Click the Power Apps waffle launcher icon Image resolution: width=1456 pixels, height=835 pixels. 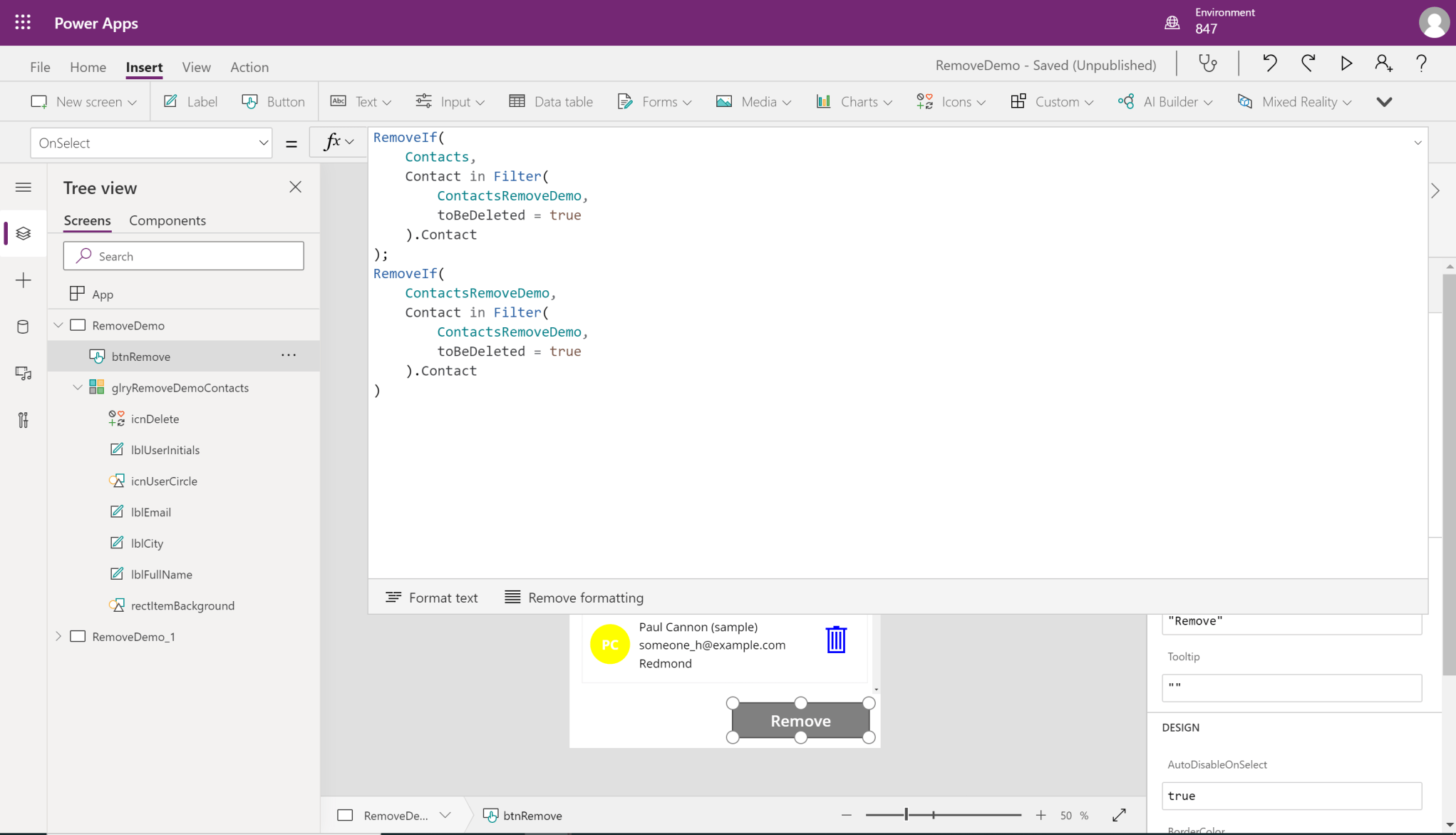23,23
